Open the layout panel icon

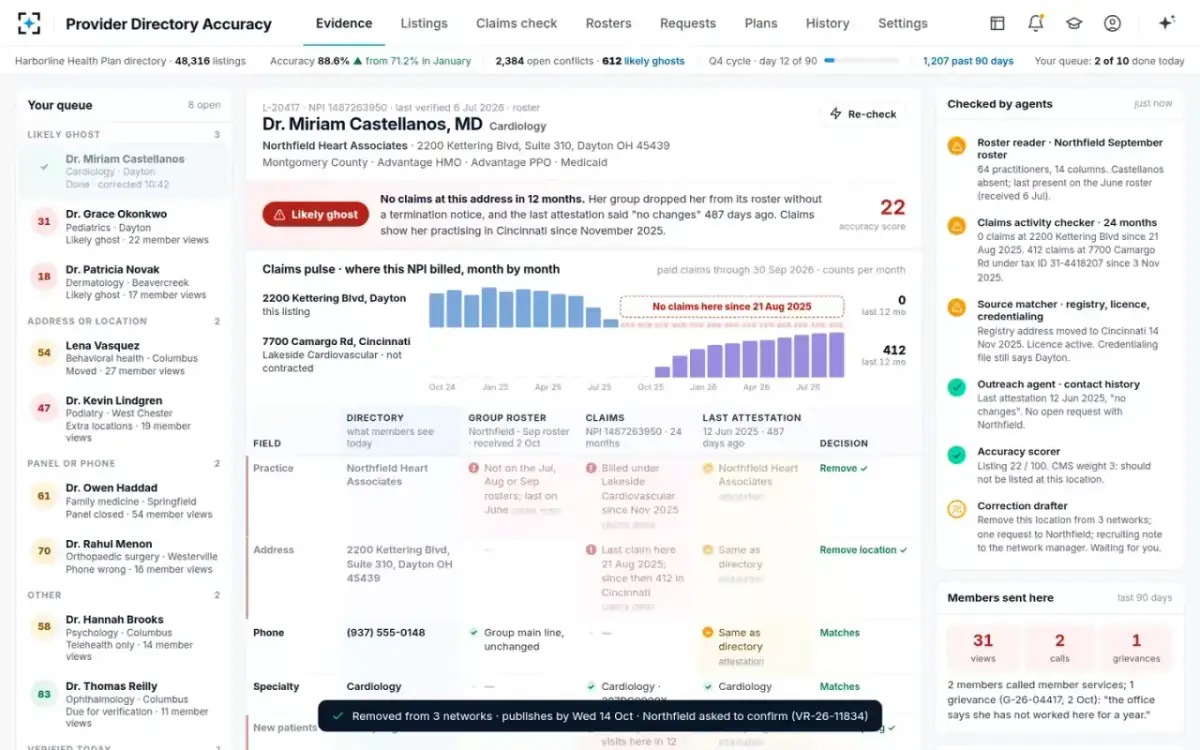pos(997,24)
